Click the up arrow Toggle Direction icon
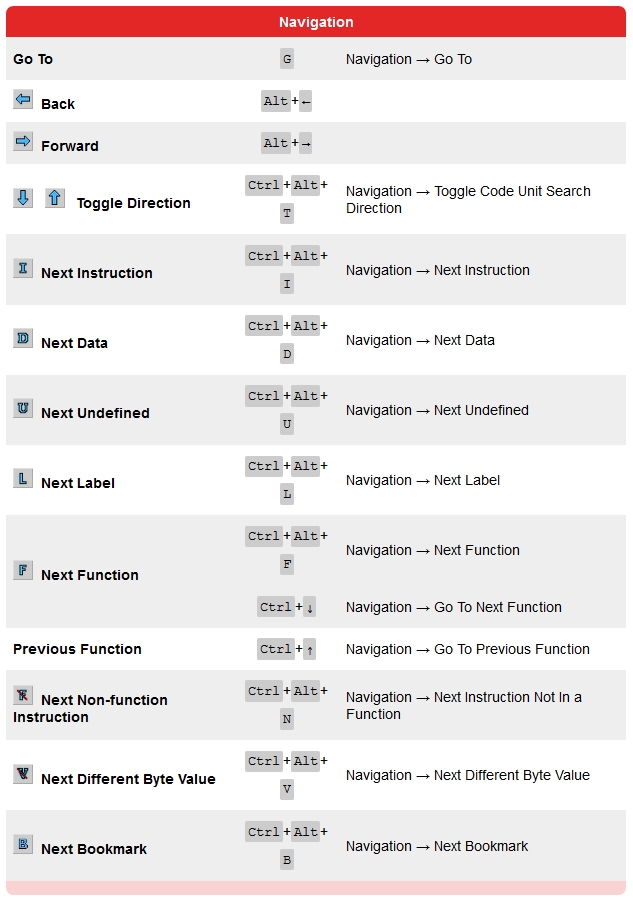This screenshot has width=633, height=900. tap(55, 198)
